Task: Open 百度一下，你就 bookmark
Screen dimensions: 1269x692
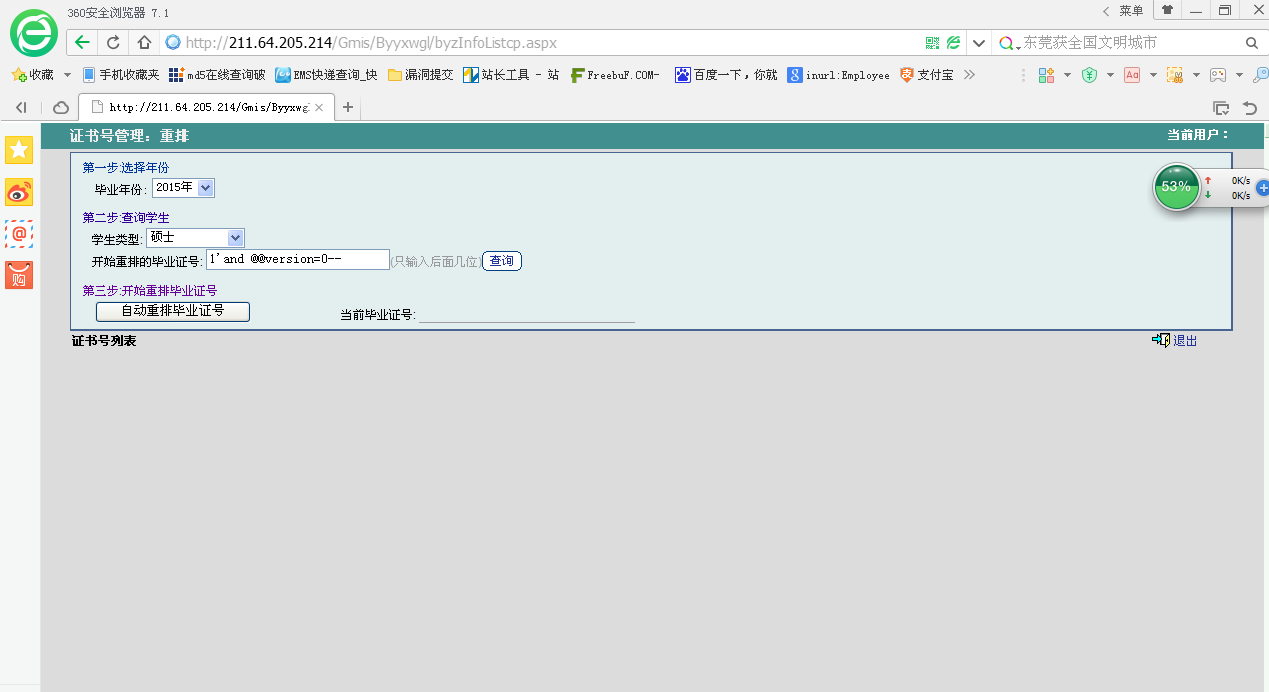Action: (726, 75)
